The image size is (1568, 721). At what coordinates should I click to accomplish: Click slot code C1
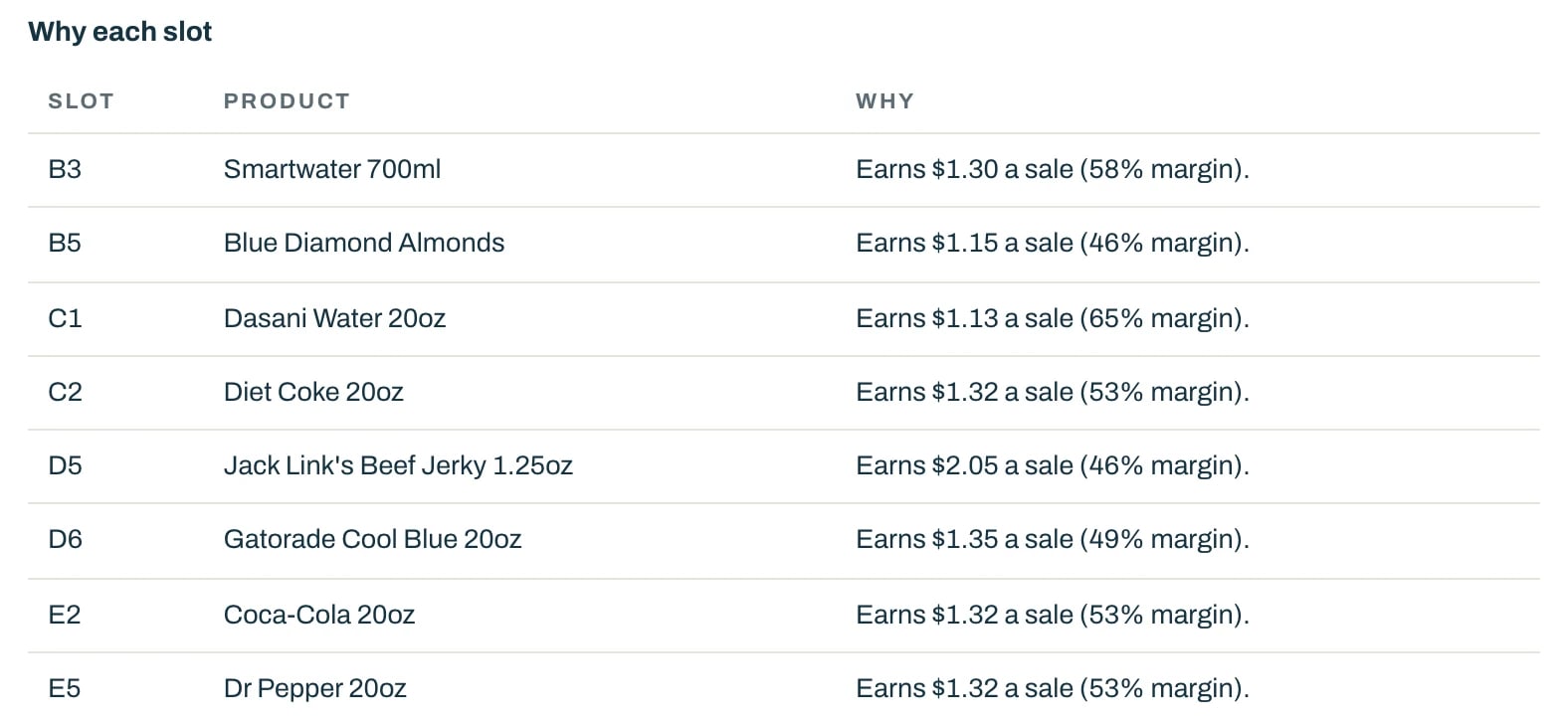[65, 318]
